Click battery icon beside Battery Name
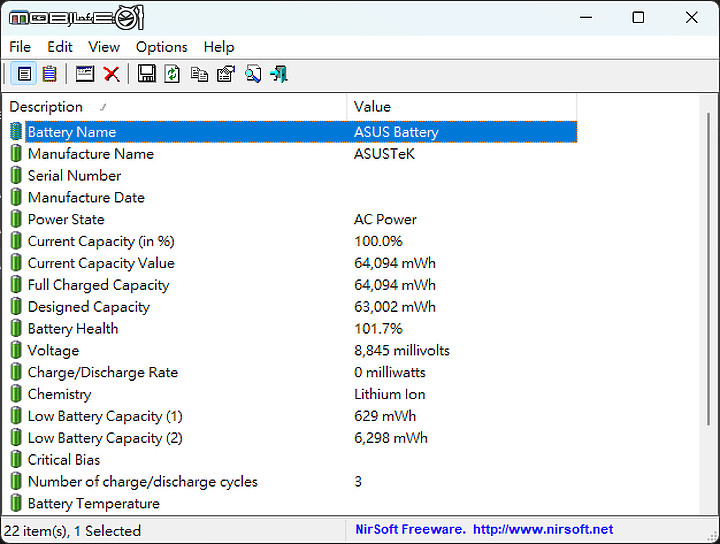The height and width of the screenshot is (544, 720). 16,132
